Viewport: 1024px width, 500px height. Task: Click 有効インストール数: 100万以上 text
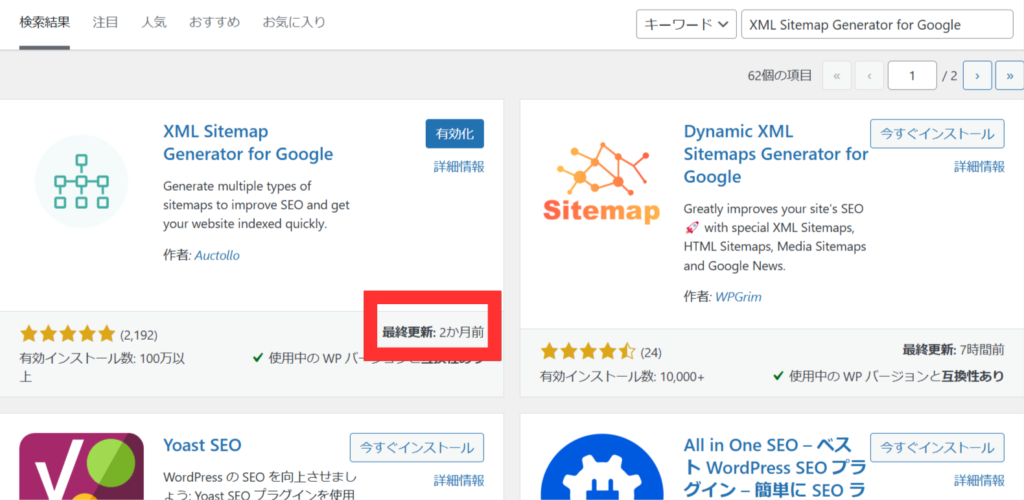tap(103, 367)
